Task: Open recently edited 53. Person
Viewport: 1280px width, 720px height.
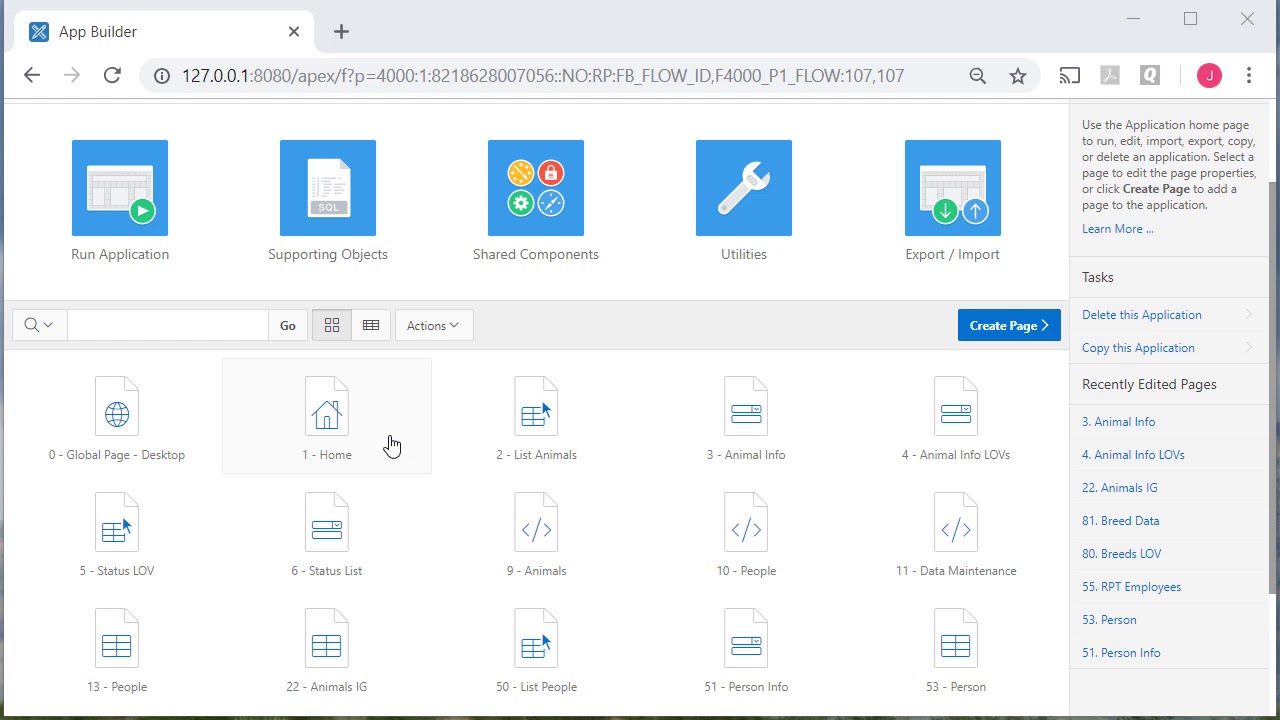Action: point(1109,620)
